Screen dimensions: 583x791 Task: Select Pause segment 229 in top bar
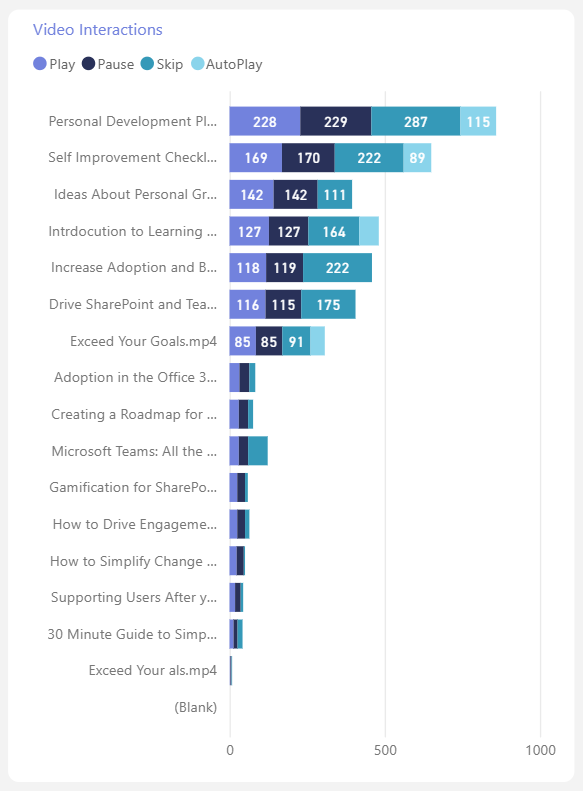pyautogui.click(x=336, y=121)
